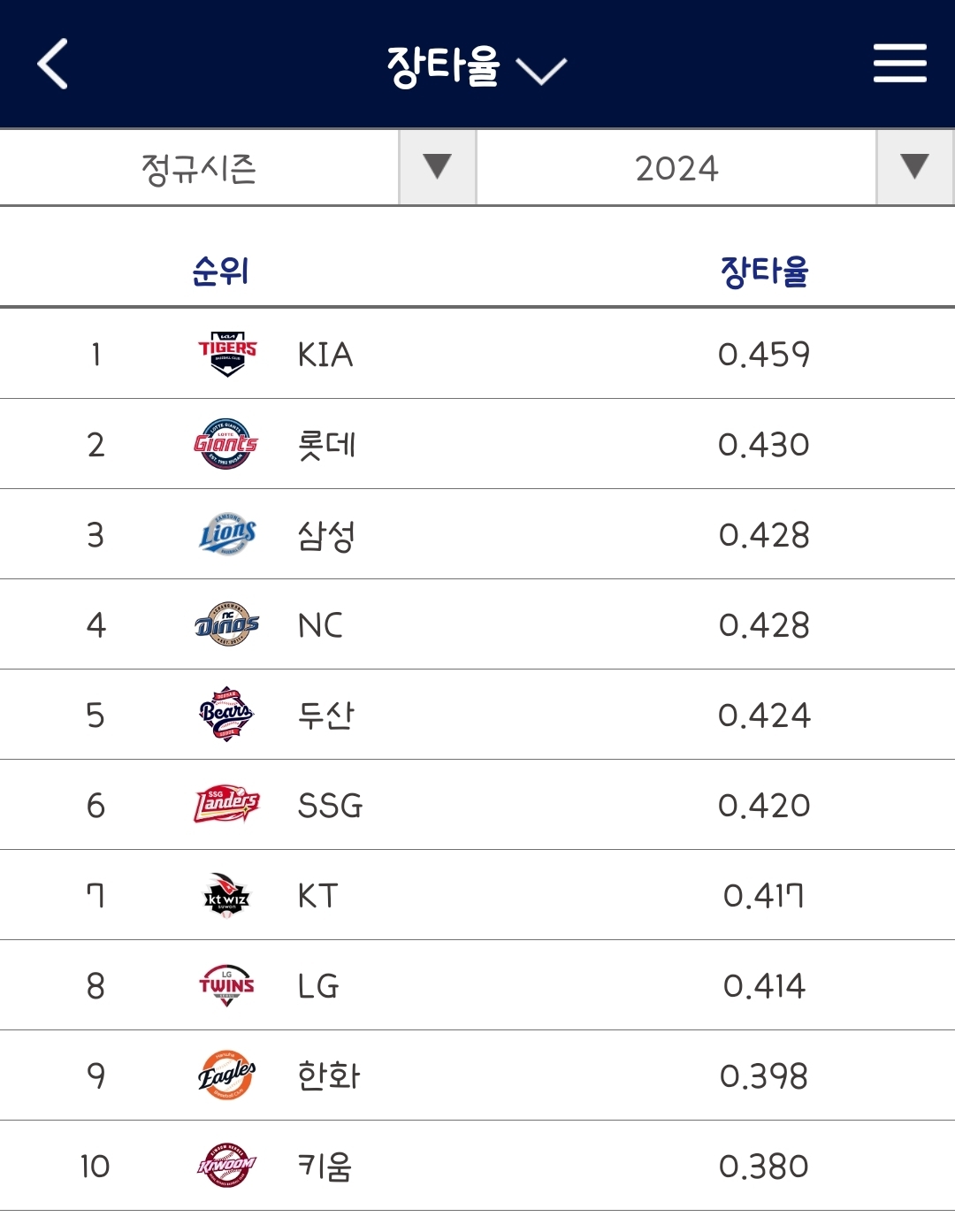The width and height of the screenshot is (955, 1232).
Task: Click the Doosan Bears logo
Action: 226,715
